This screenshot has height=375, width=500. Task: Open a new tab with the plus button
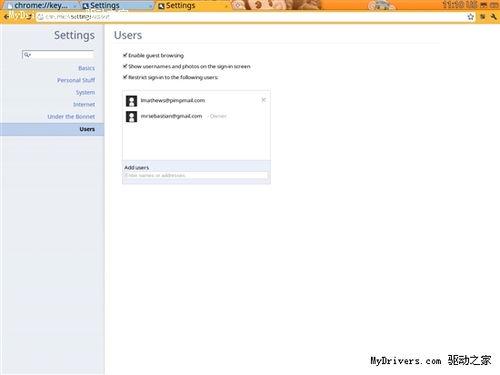[x=237, y=5]
